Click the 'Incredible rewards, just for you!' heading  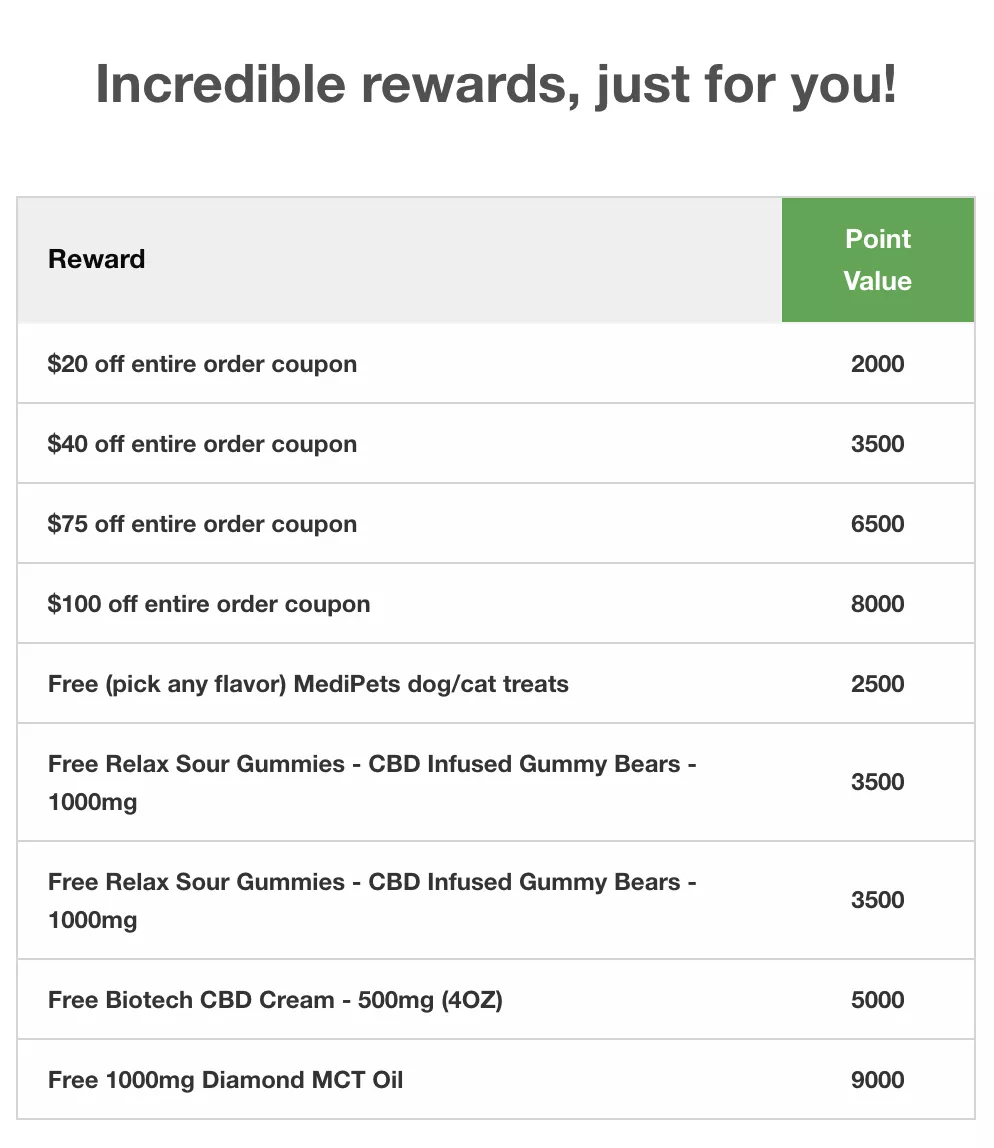pyautogui.click(x=496, y=85)
